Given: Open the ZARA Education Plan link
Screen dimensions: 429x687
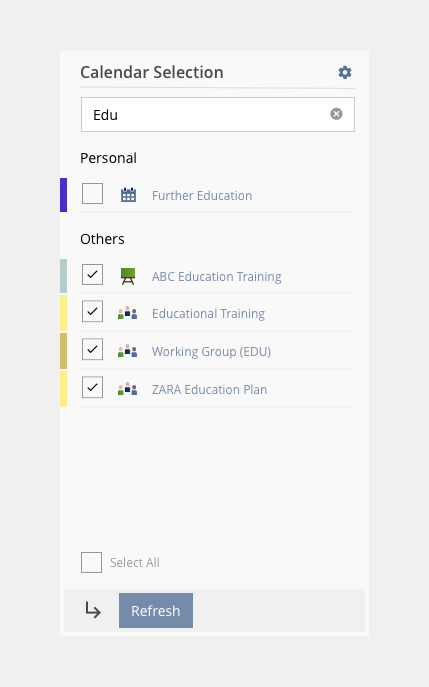Looking at the screenshot, I should pos(209,390).
